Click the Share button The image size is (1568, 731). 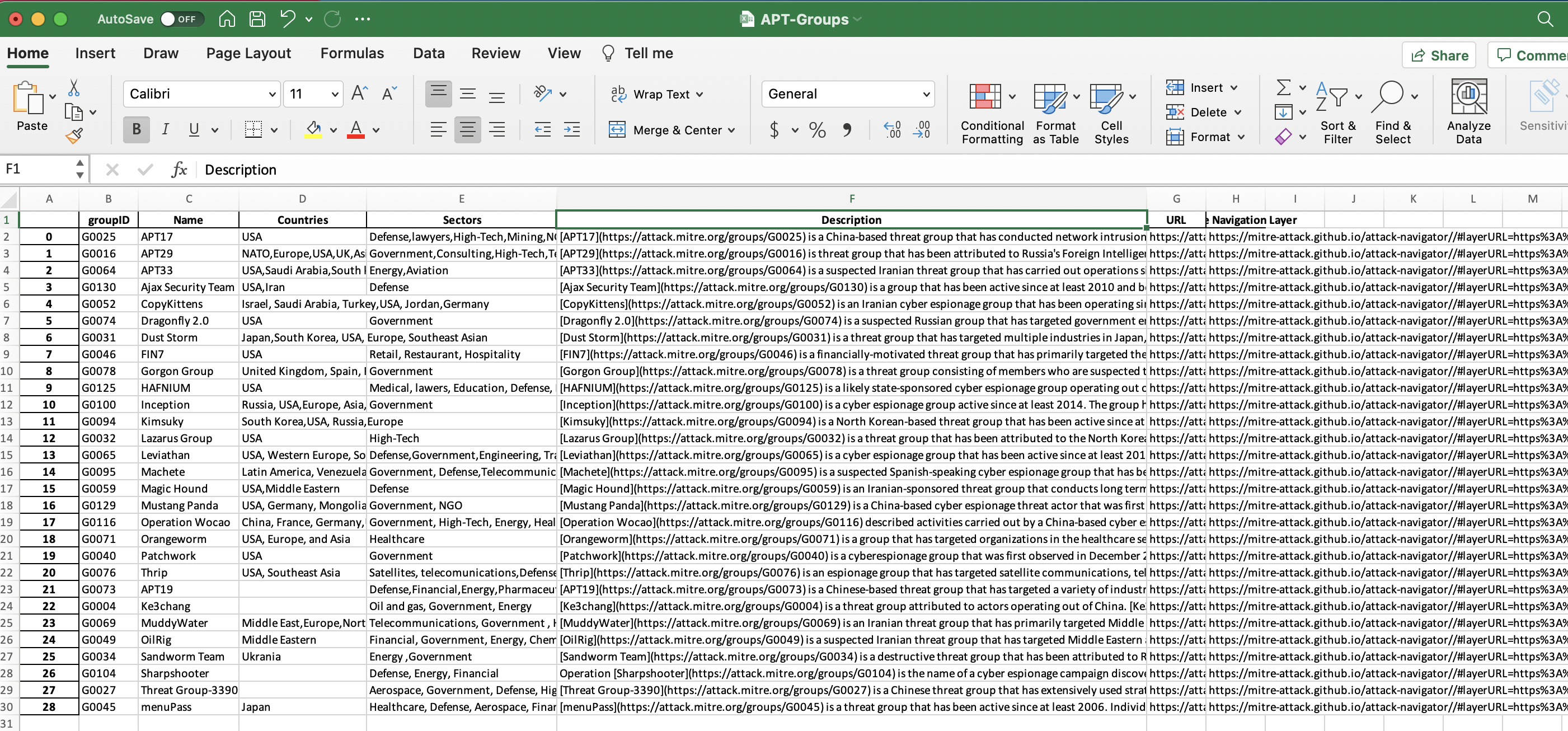point(1438,55)
